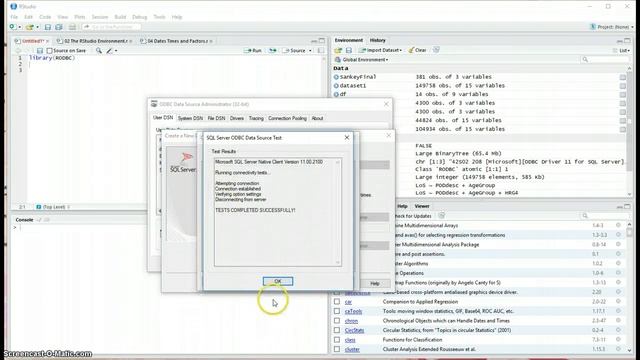
Task: Click the Environment pane search field
Action: (604, 60)
